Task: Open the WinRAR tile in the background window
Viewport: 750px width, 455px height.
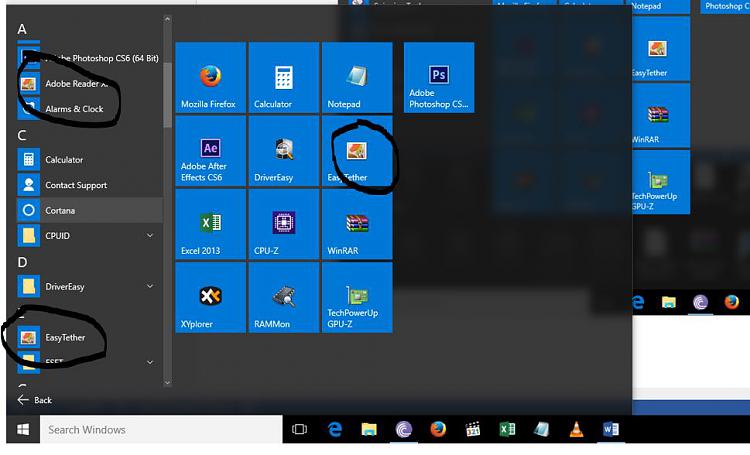Action: pos(660,115)
